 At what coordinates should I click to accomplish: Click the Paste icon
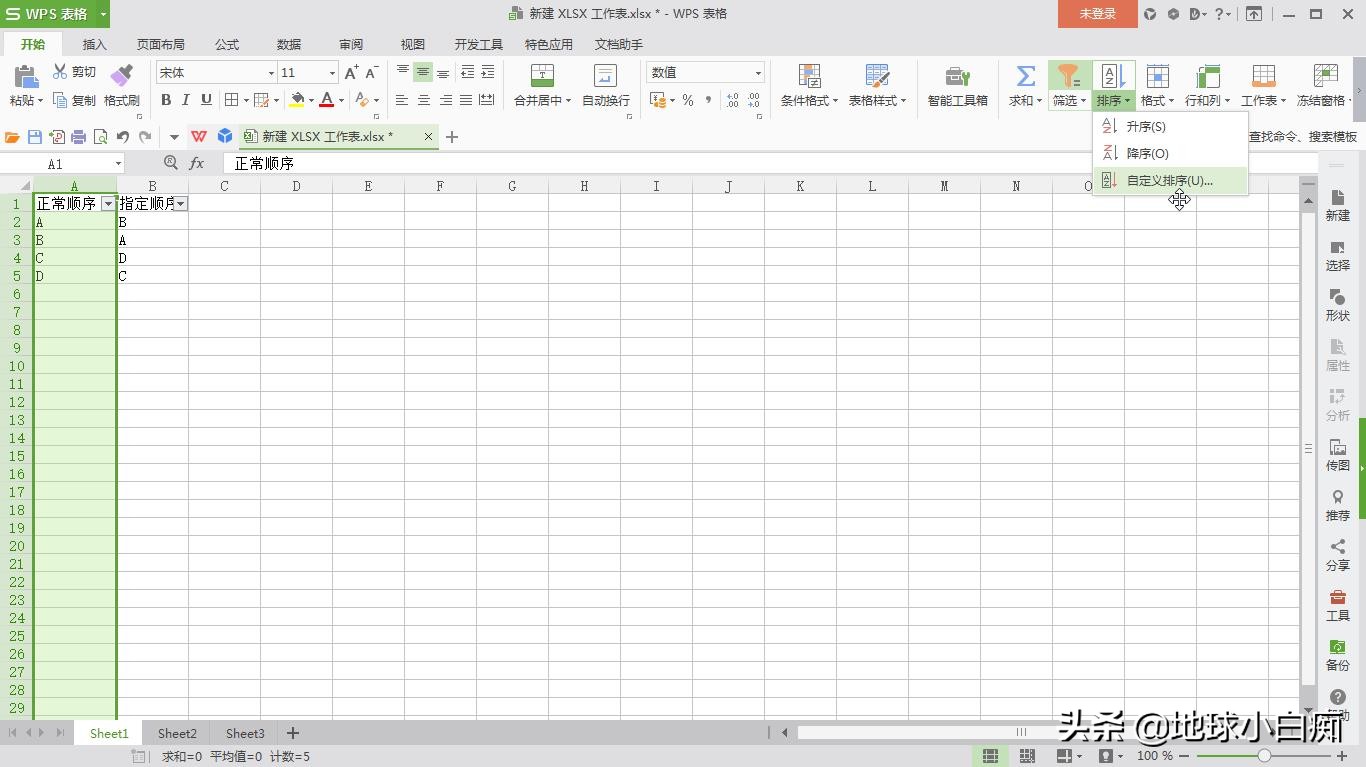pos(25,77)
